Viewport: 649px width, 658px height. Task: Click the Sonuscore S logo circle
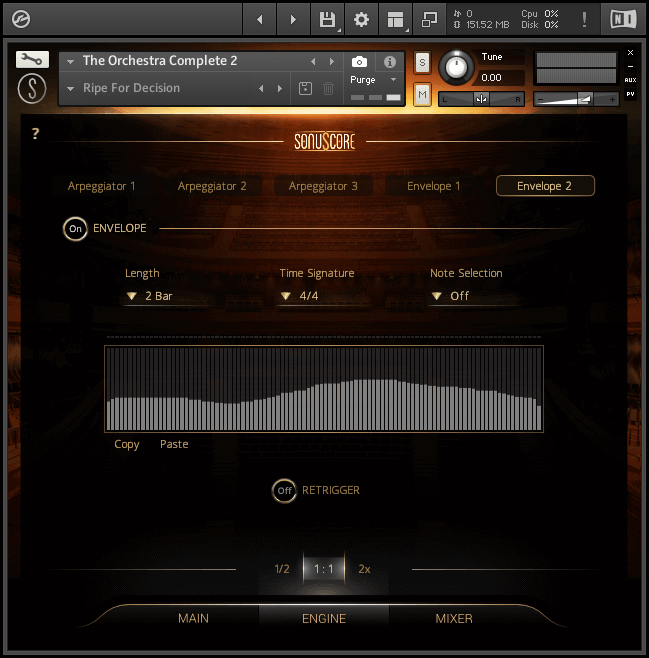click(32, 89)
